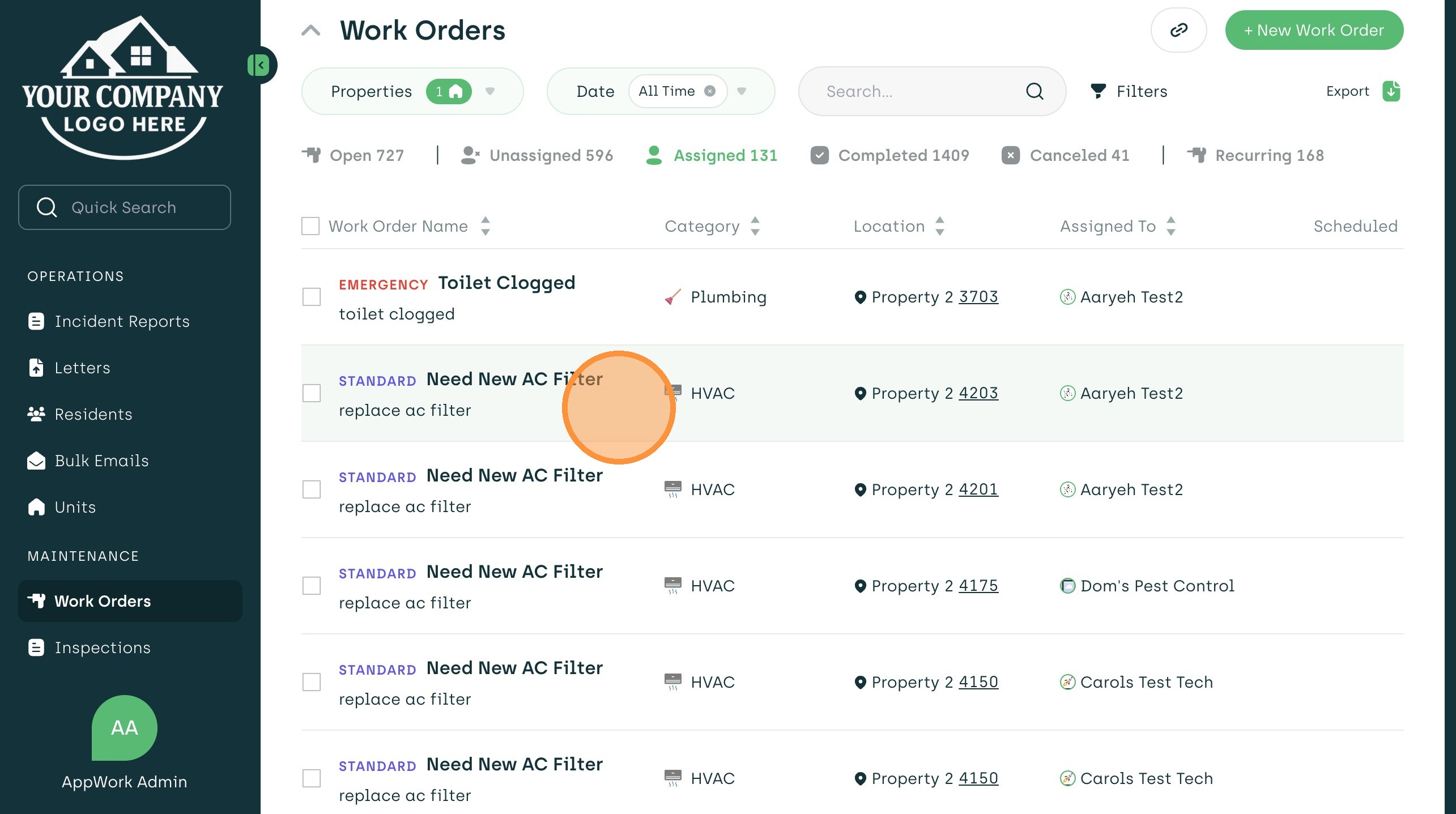The width and height of the screenshot is (1456, 814).
Task: Click the search magnifier icon in Search field
Action: [1034, 91]
